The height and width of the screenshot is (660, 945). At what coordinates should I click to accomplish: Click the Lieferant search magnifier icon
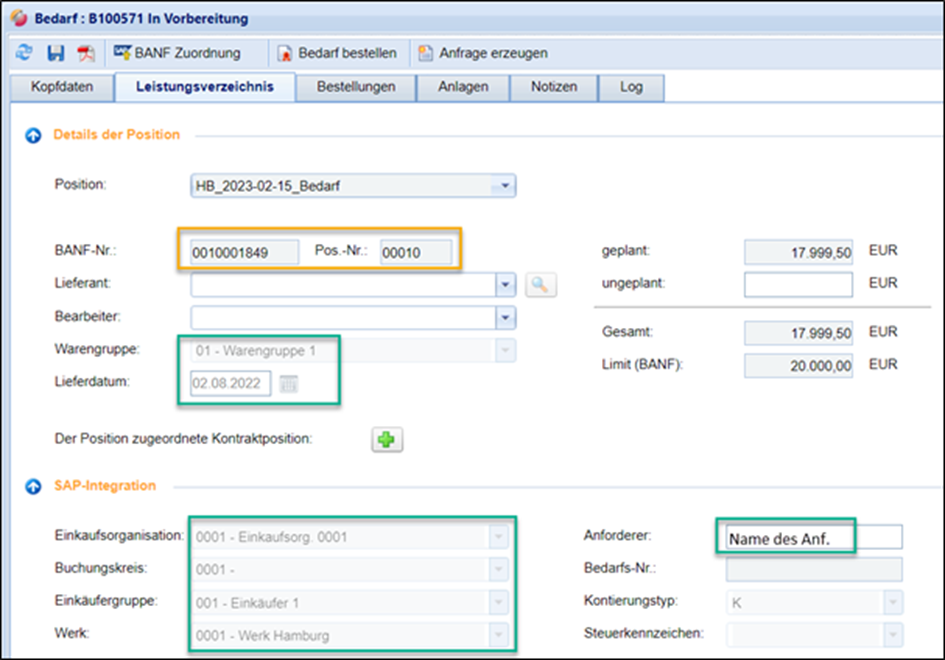(539, 285)
